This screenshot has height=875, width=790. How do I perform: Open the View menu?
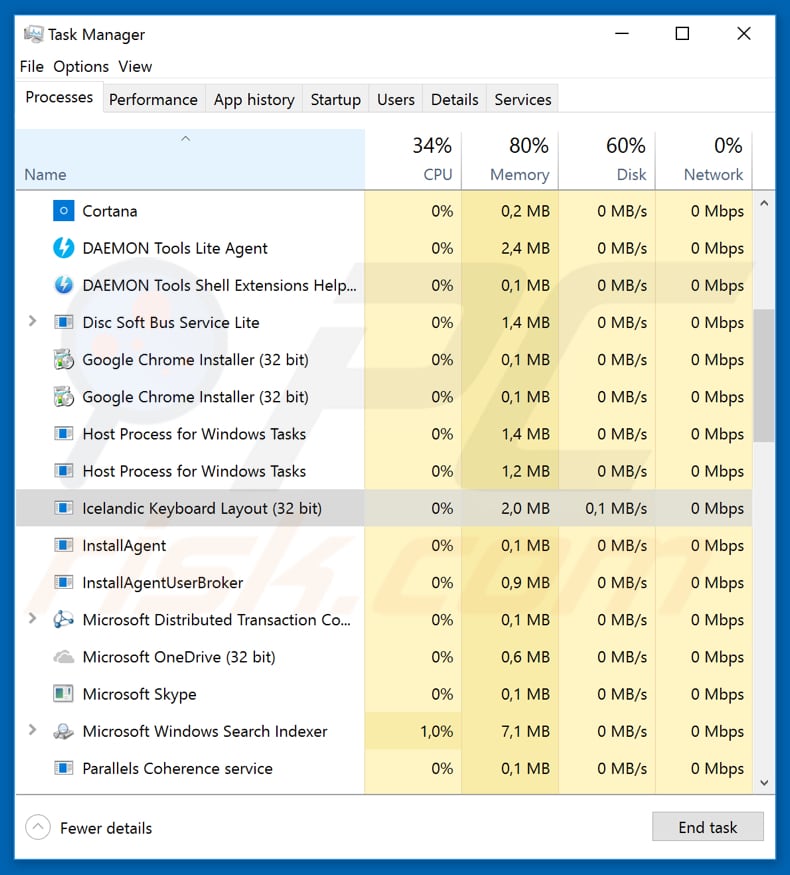[135, 66]
